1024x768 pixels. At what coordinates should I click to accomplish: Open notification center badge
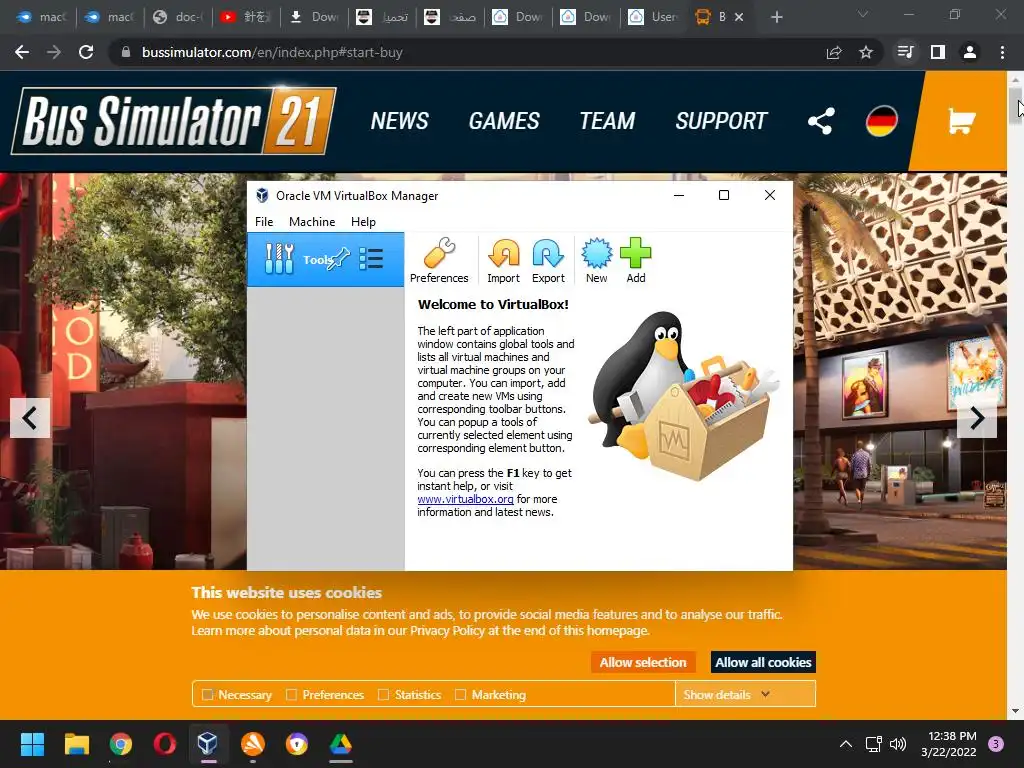click(996, 744)
